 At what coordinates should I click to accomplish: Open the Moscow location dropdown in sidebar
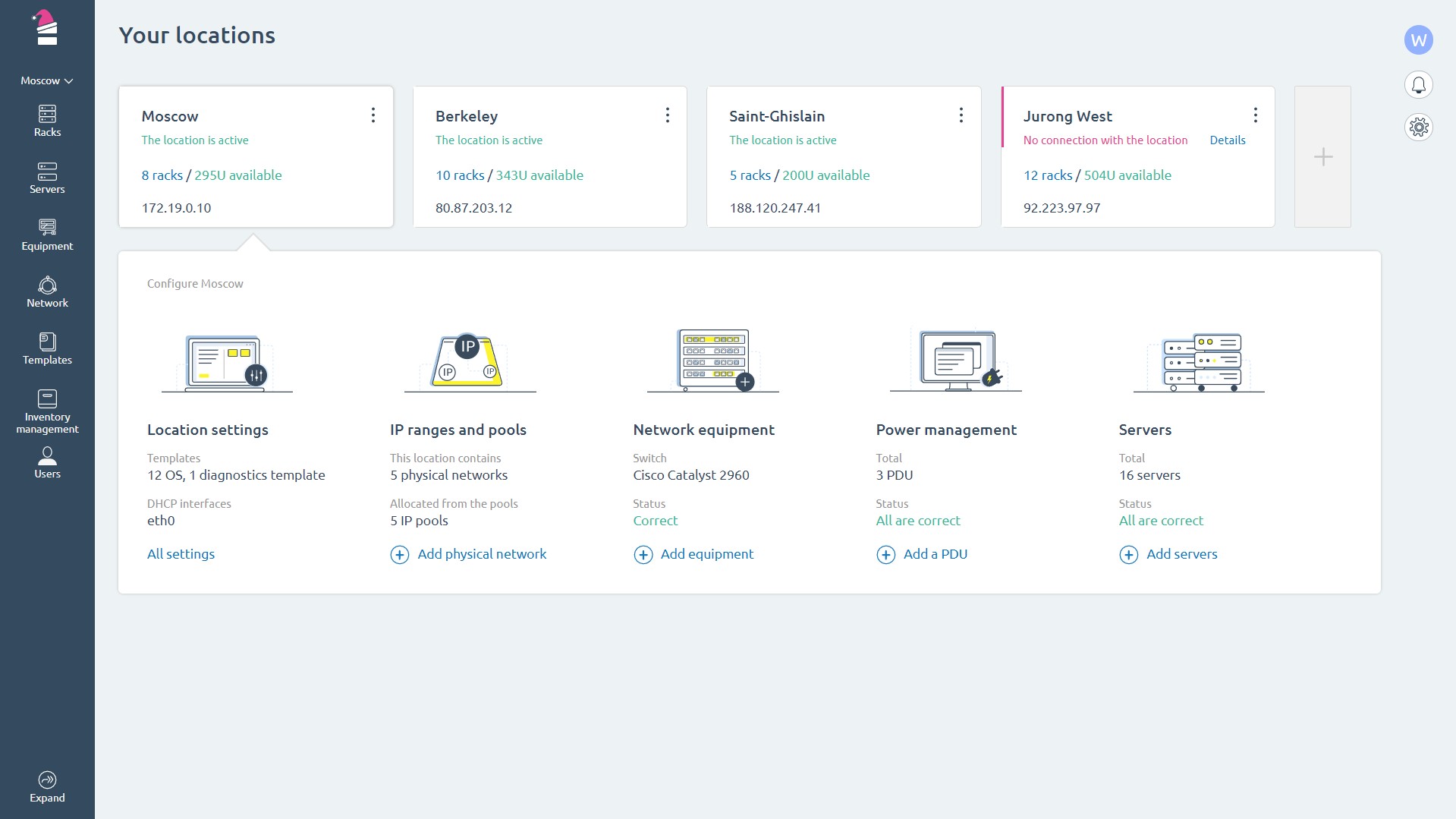coord(47,80)
